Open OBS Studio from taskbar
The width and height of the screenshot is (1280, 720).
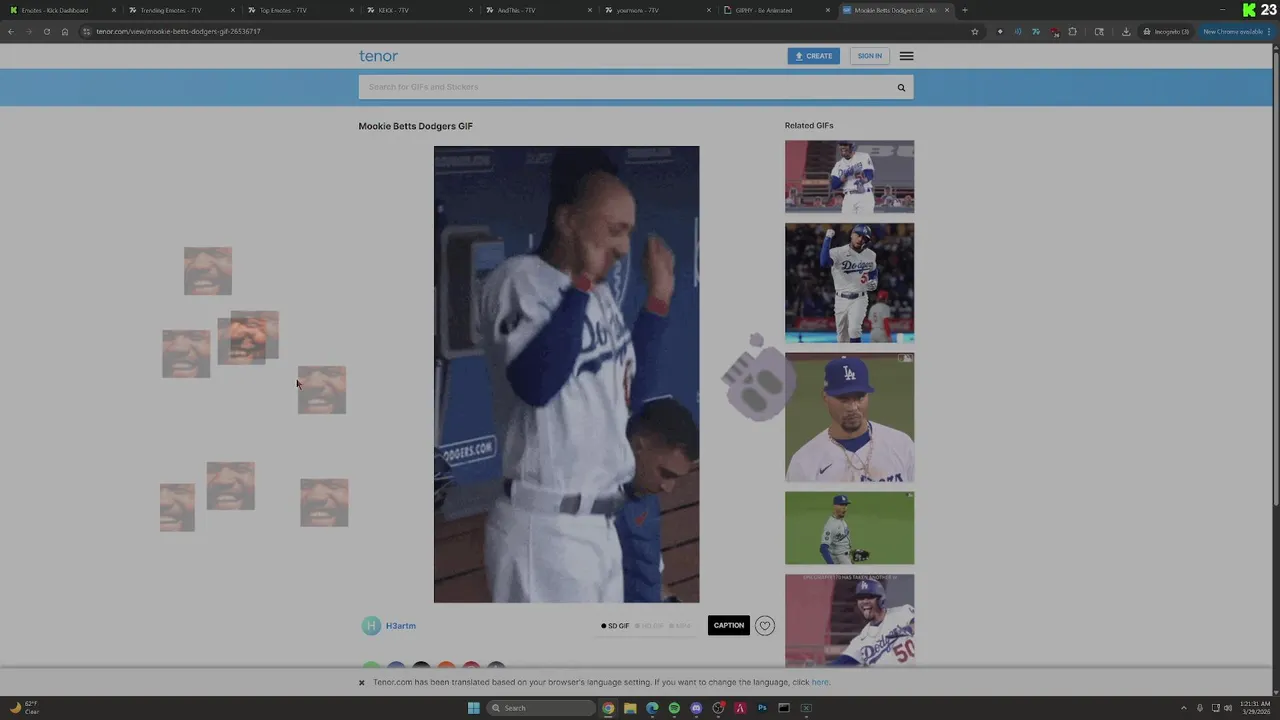coord(718,708)
